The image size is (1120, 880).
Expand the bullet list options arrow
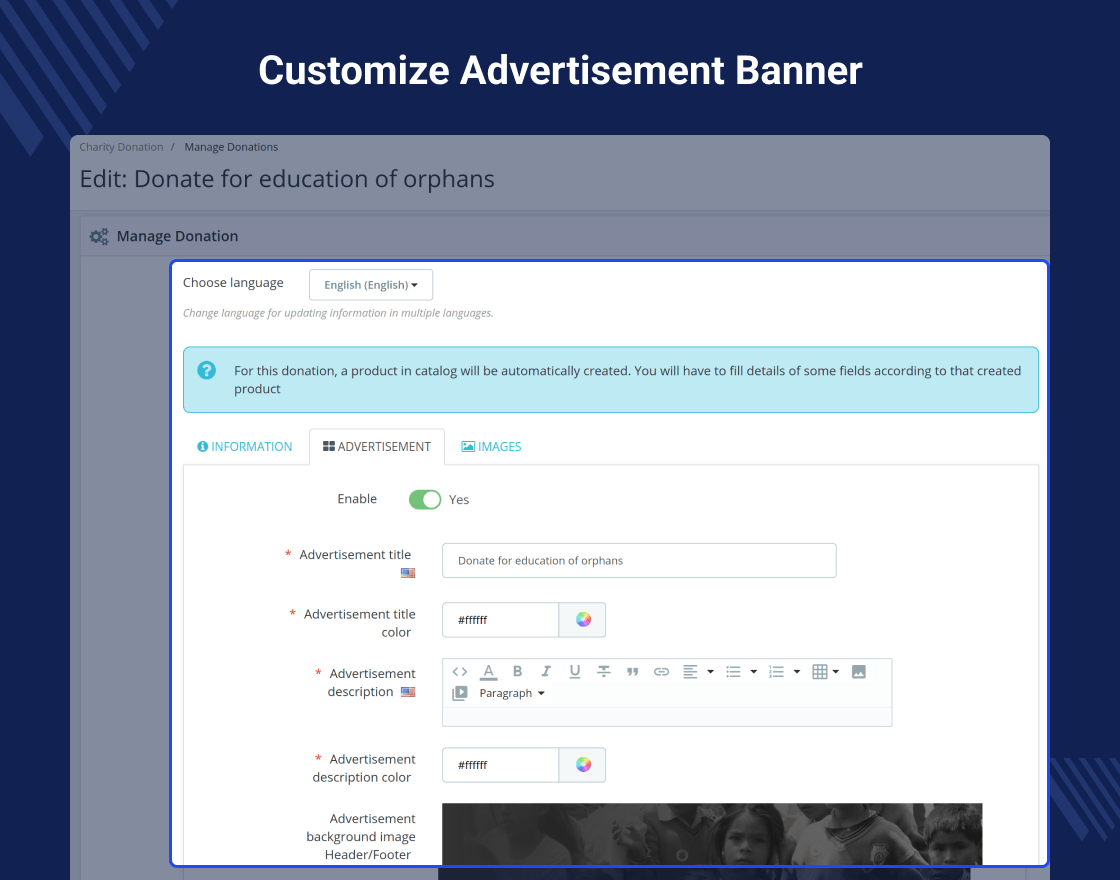754,671
